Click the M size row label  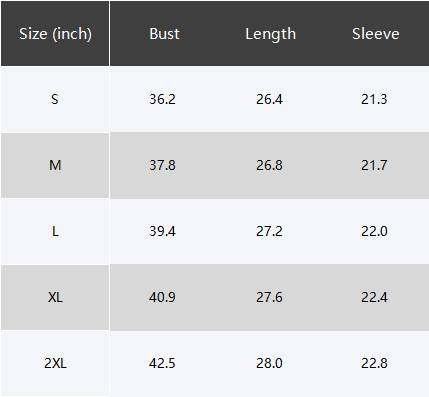(x=55, y=165)
